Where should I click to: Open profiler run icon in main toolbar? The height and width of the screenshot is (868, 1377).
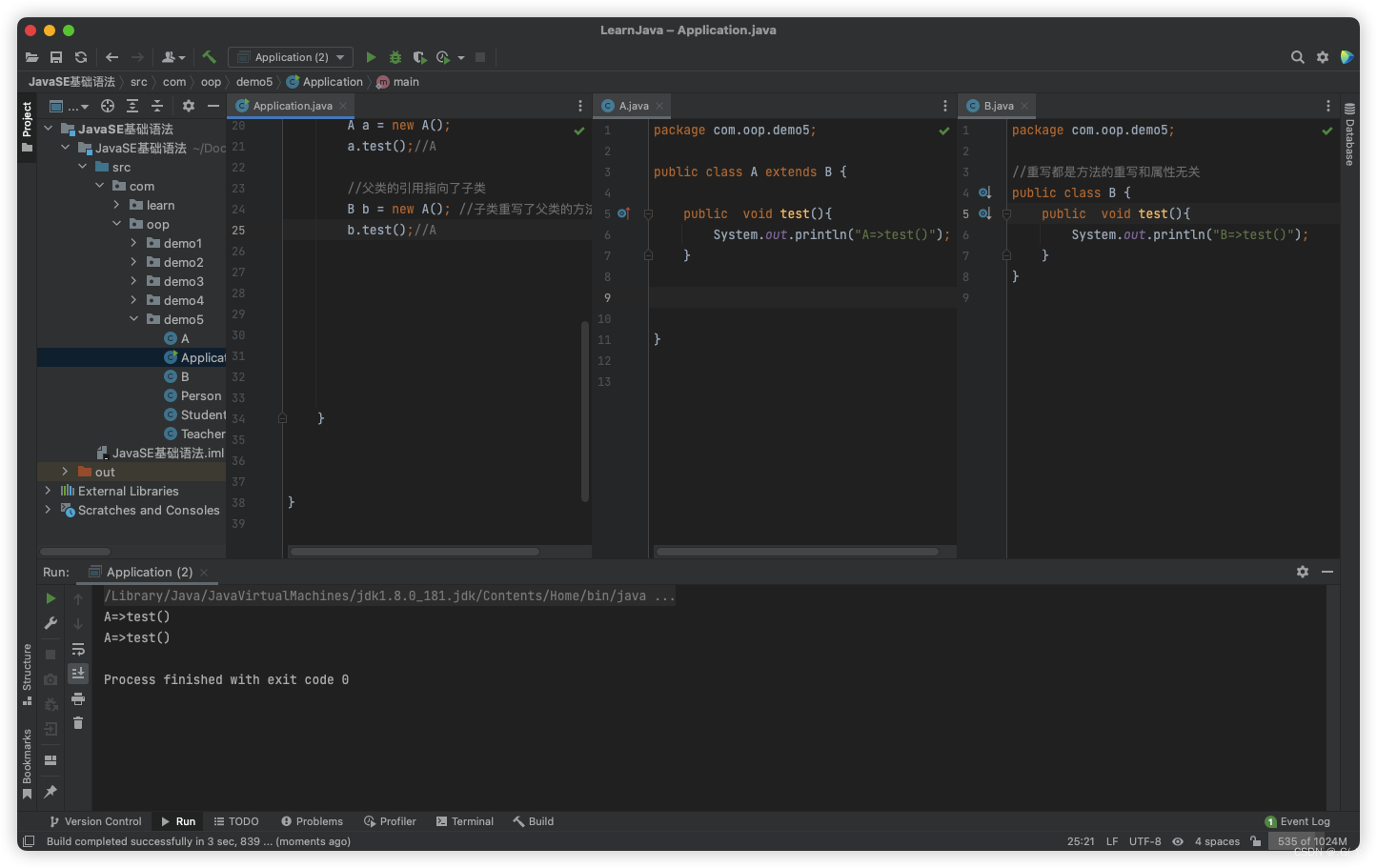[x=443, y=57]
